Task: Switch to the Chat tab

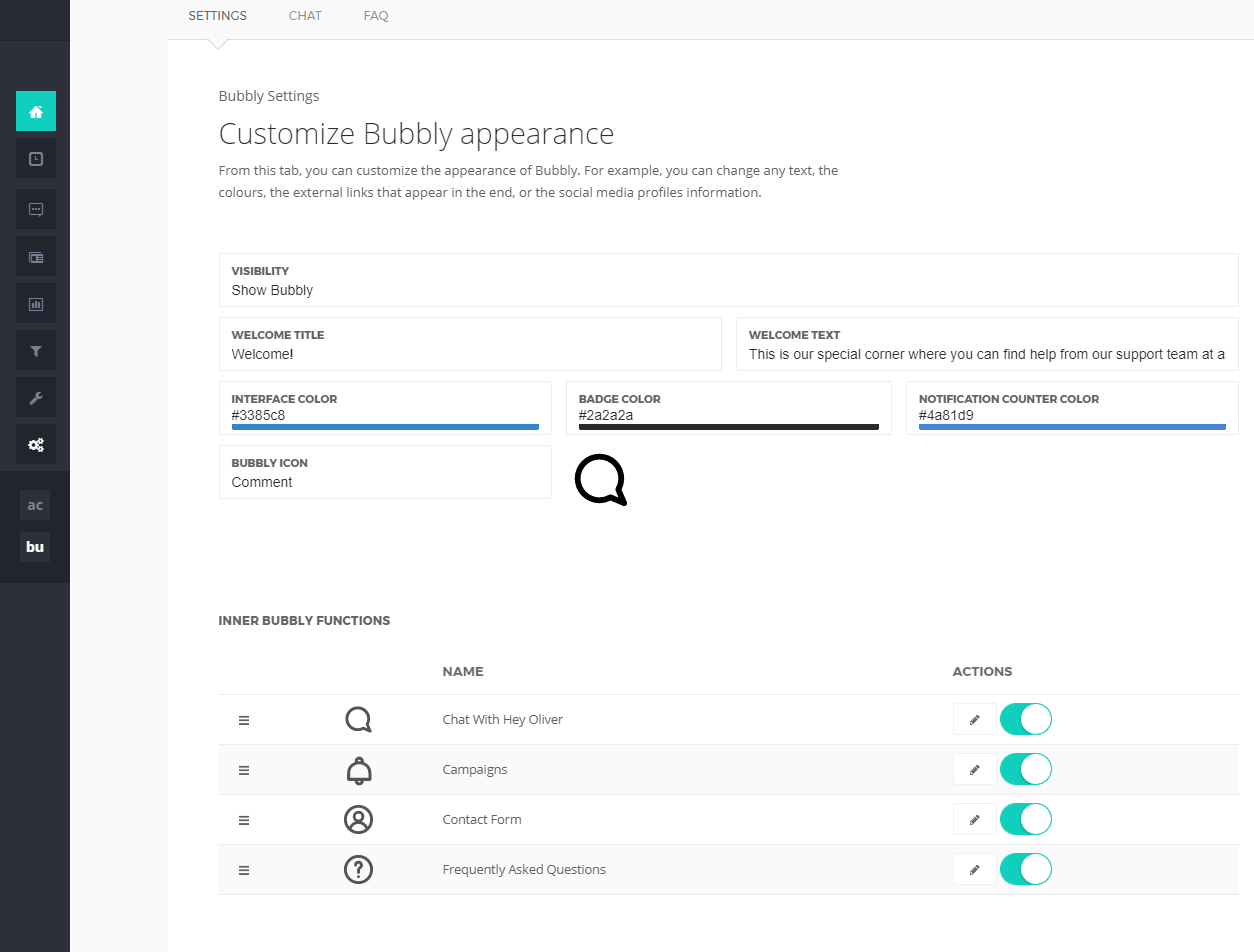Action: [305, 16]
